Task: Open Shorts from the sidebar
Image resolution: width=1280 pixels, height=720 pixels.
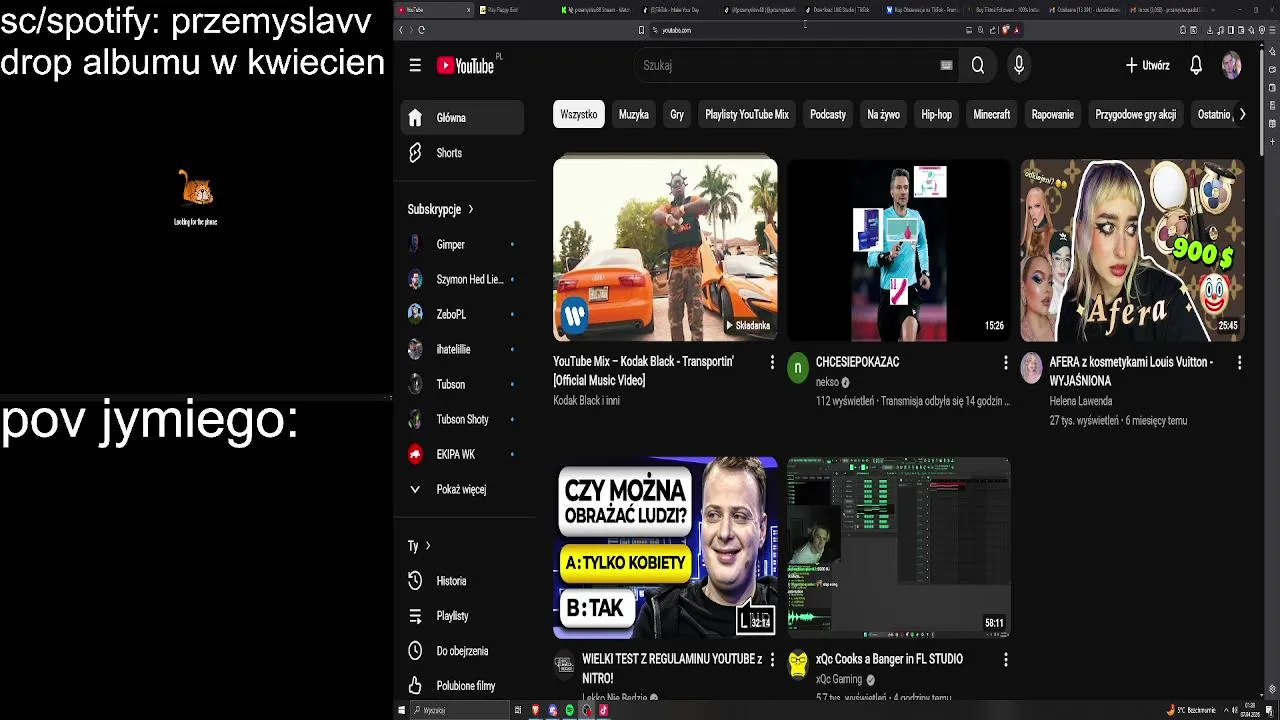Action: tap(462, 153)
